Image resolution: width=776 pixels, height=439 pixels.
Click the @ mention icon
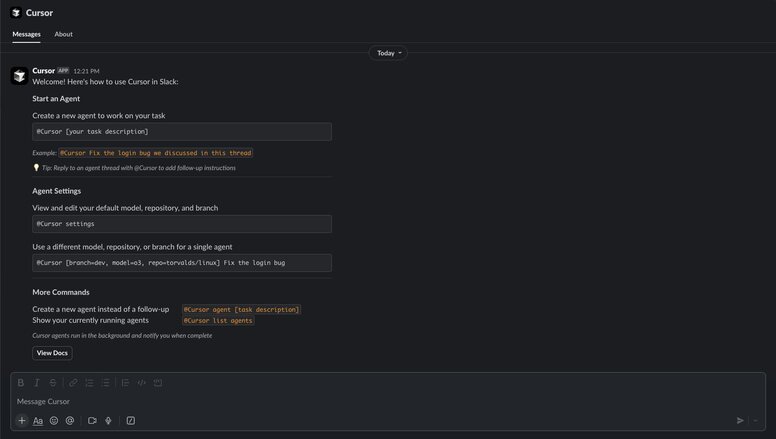[x=70, y=421]
